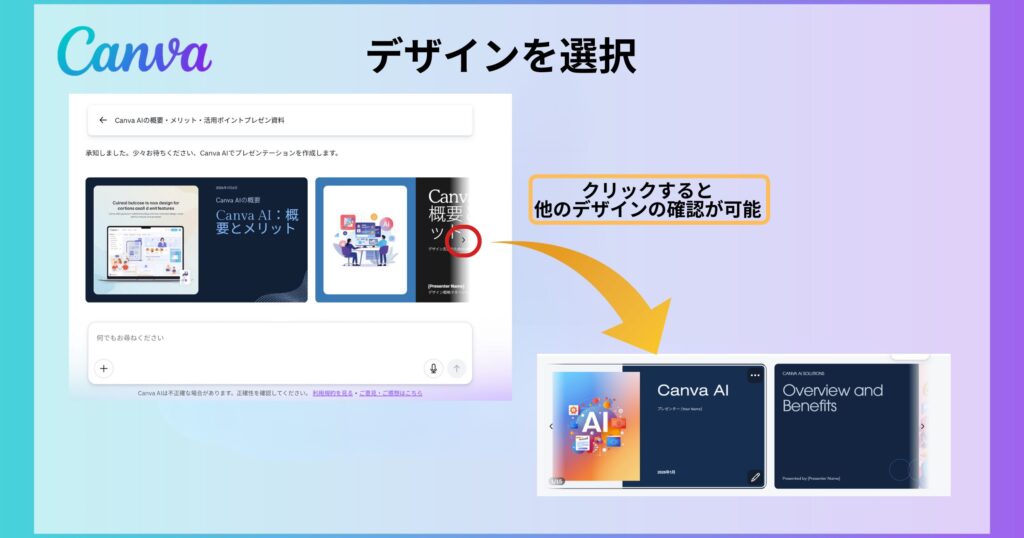Click the back arrow beside the chat title

click(x=103, y=120)
